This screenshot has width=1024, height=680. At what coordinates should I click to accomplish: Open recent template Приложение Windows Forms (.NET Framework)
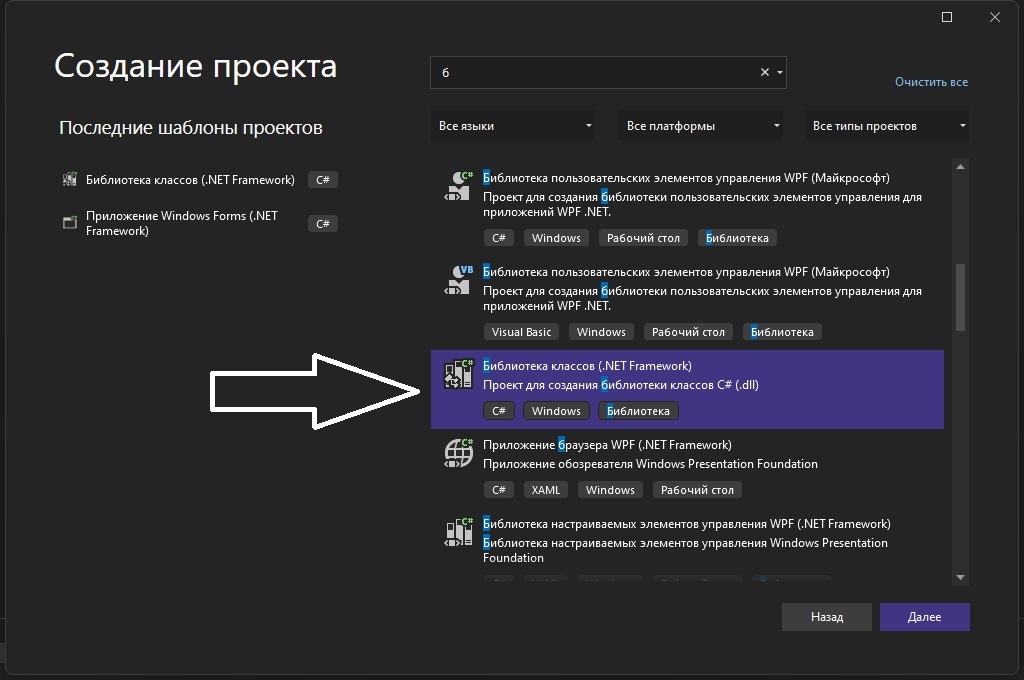click(x=182, y=223)
